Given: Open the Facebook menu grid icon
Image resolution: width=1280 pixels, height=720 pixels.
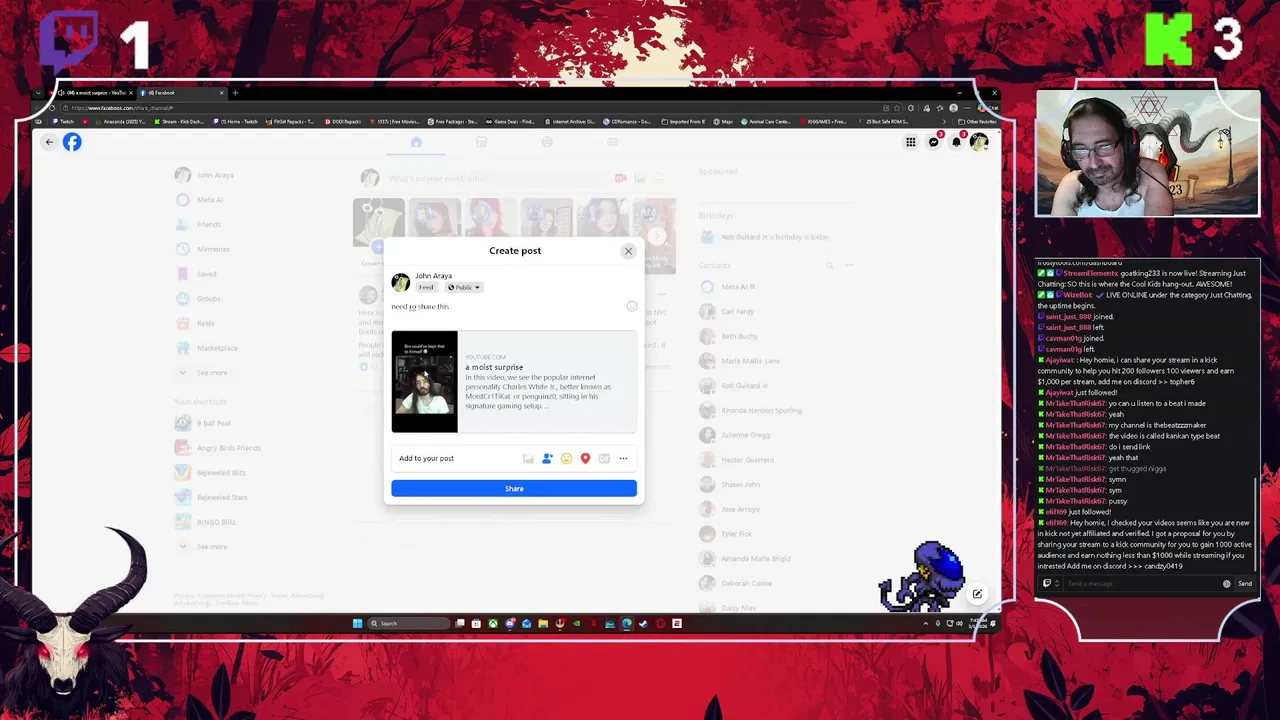Looking at the screenshot, I should coord(910,142).
